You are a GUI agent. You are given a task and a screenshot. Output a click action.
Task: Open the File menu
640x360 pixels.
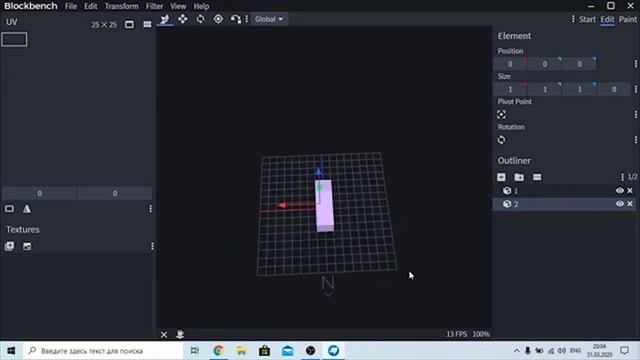coord(71,6)
